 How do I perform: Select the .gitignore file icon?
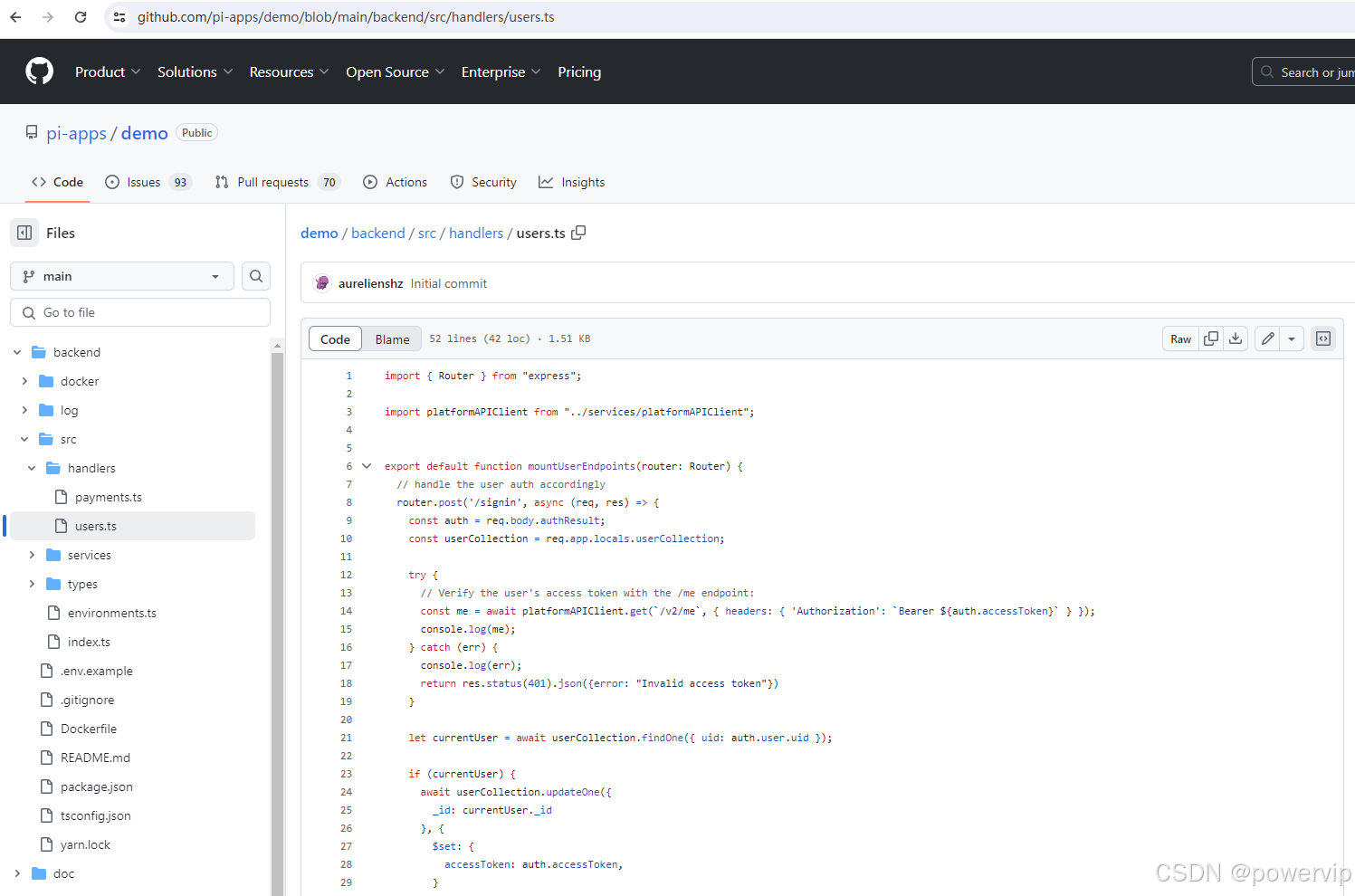coord(47,700)
